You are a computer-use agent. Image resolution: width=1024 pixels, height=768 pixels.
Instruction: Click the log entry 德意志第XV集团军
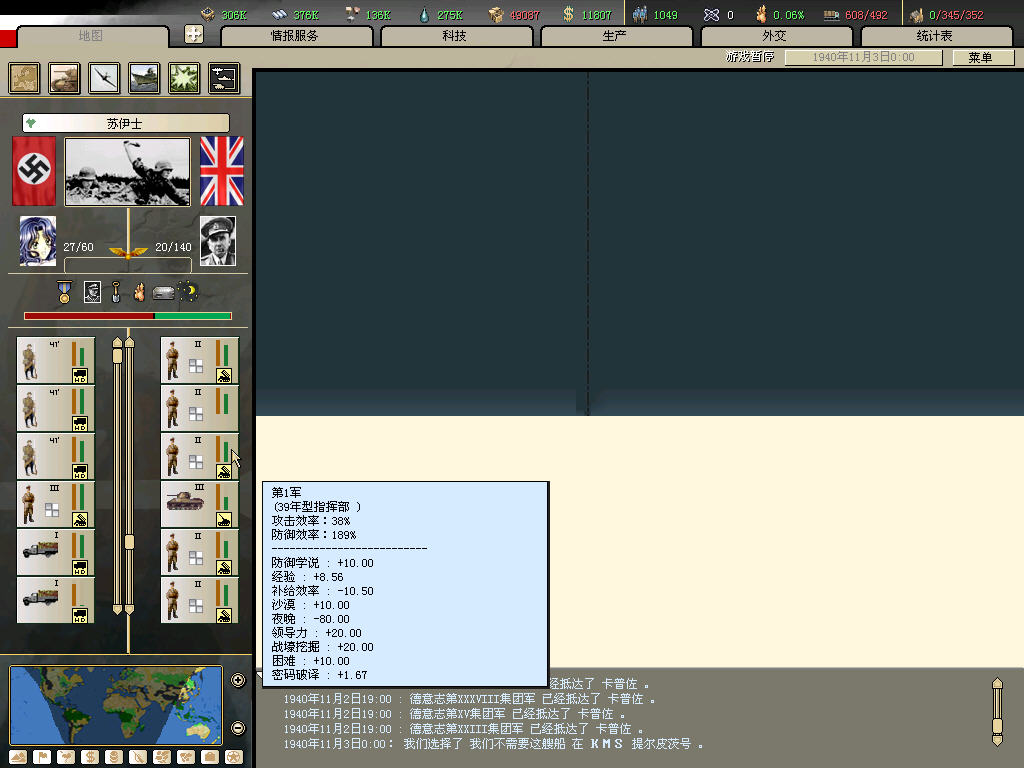tap(455, 714)
